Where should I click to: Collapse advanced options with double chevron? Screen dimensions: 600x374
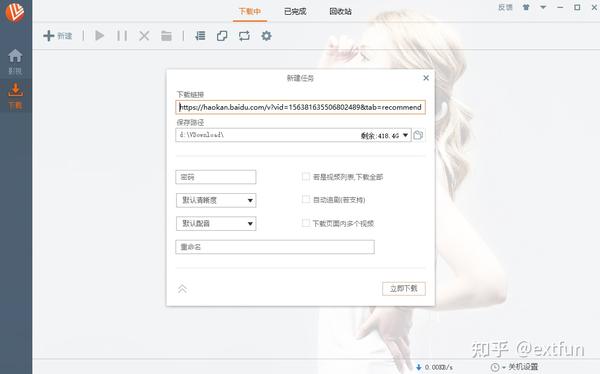click(x=182, y=289)
